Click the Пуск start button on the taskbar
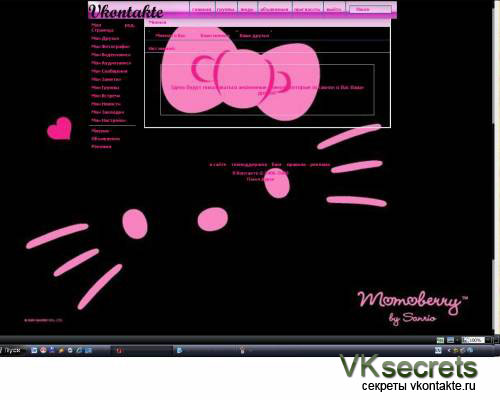The image size is (500, 400). [11, 350]
